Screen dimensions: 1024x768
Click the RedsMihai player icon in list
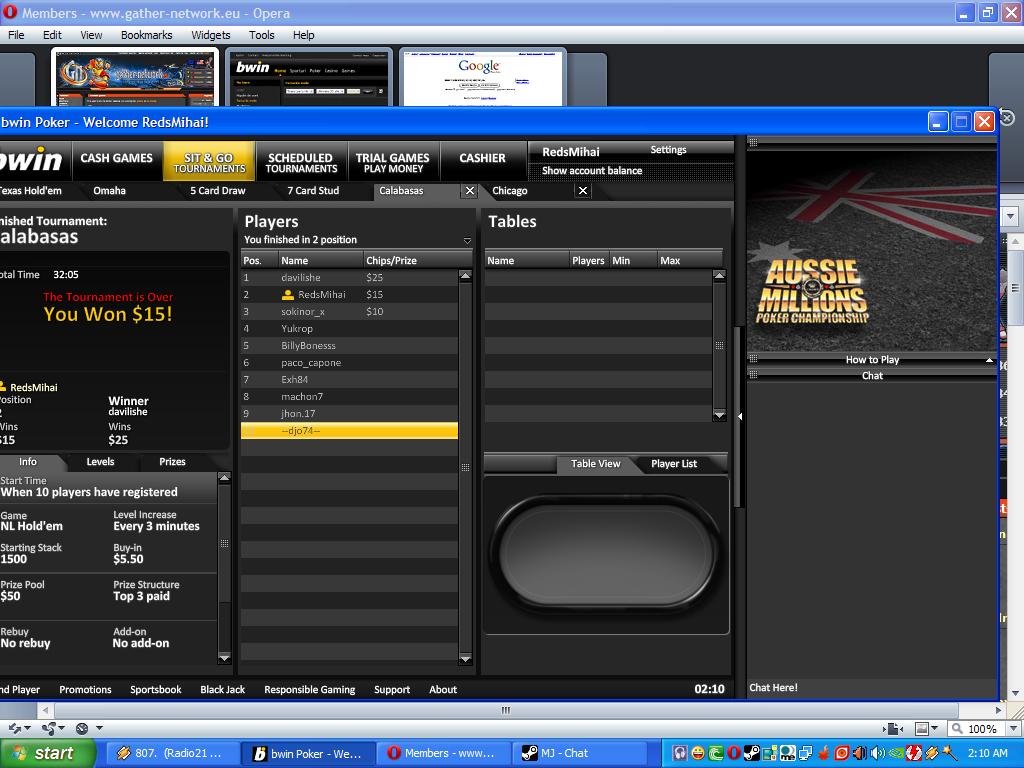coord(287,295)
